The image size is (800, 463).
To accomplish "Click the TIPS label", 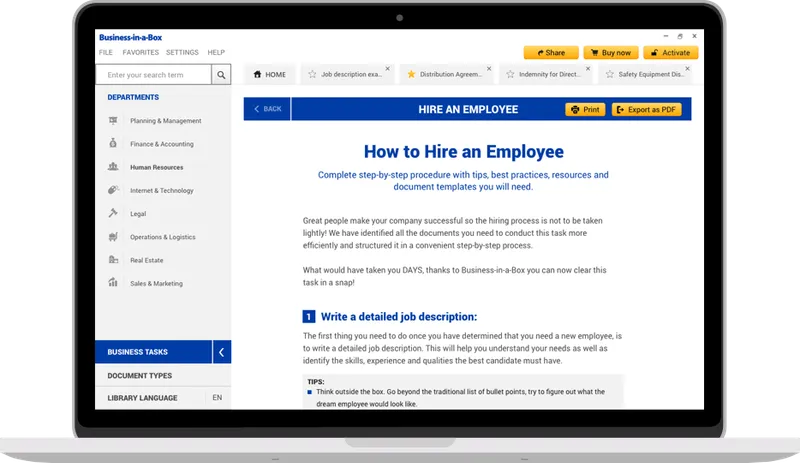I will pyautogui.click(x=315, y=381).
